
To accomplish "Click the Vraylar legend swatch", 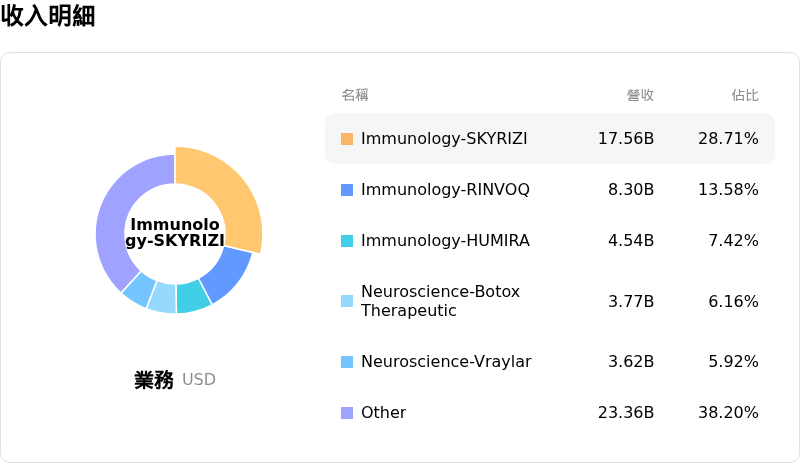I will tap(347, 362).
